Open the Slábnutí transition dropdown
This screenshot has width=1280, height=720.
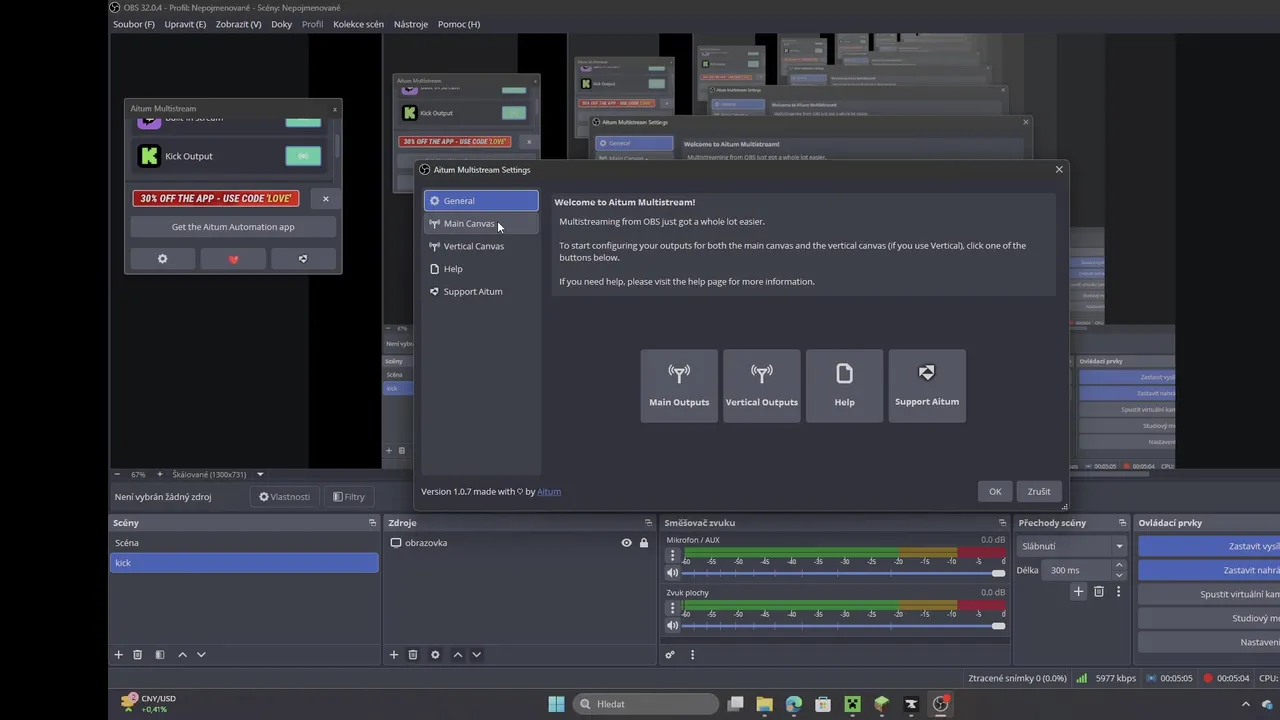(1072, 546)
